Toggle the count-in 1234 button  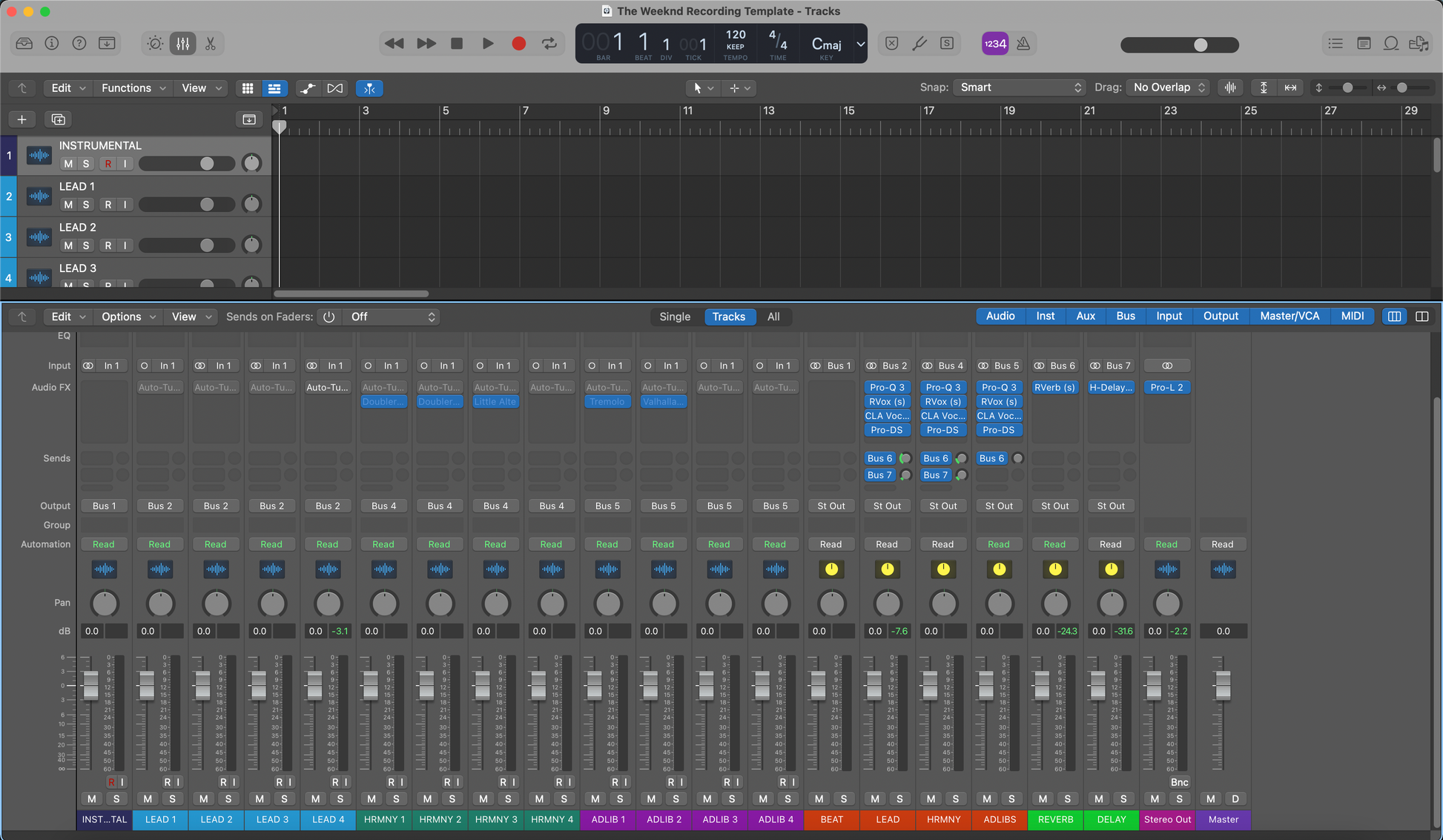tap(994, 44)
